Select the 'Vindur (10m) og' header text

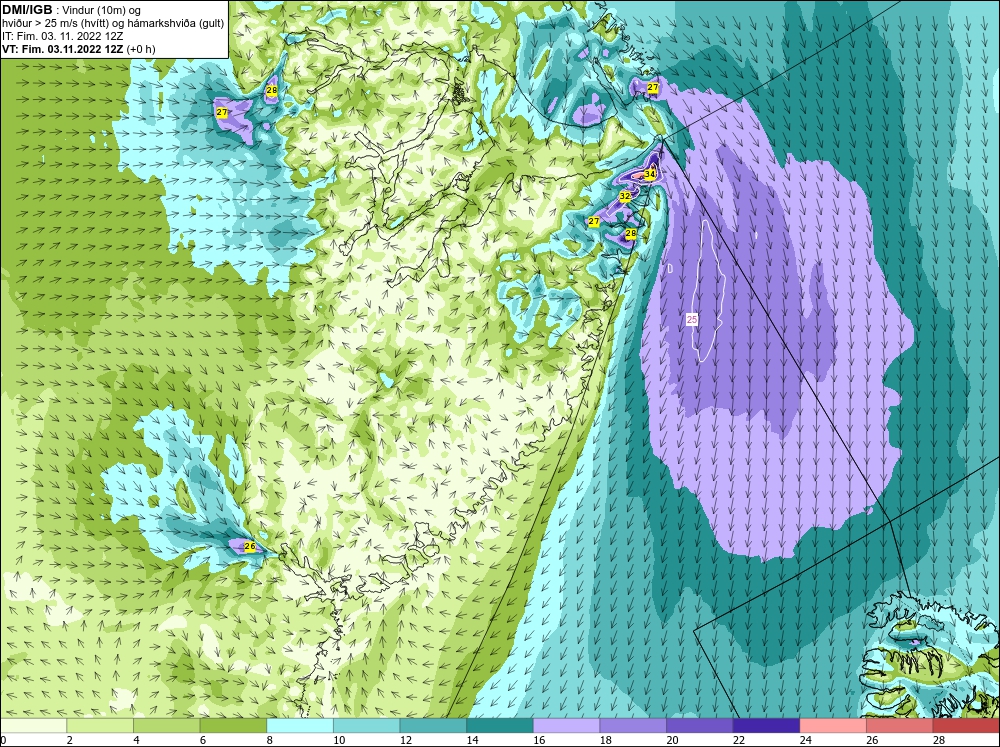[x=103, y=10]
